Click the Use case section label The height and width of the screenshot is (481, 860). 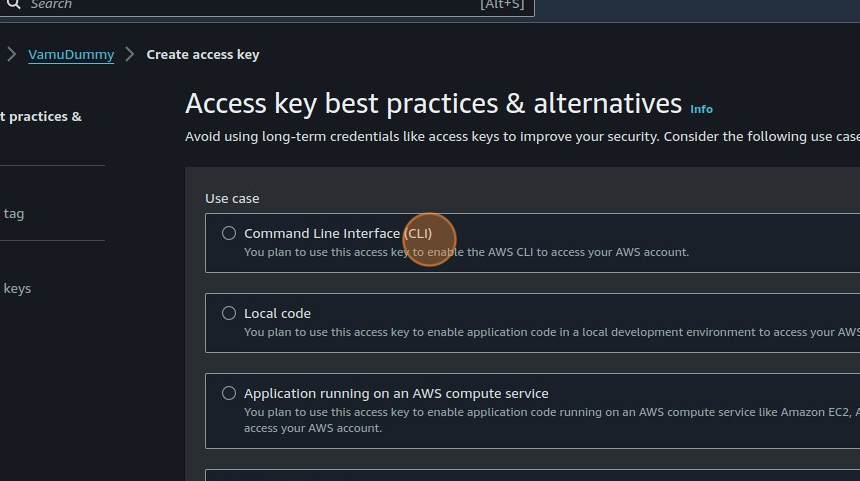pos(232,199)
